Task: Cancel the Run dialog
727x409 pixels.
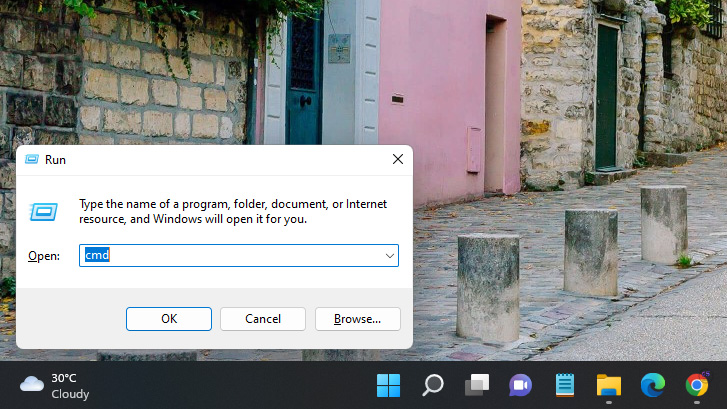Action: 263,319
